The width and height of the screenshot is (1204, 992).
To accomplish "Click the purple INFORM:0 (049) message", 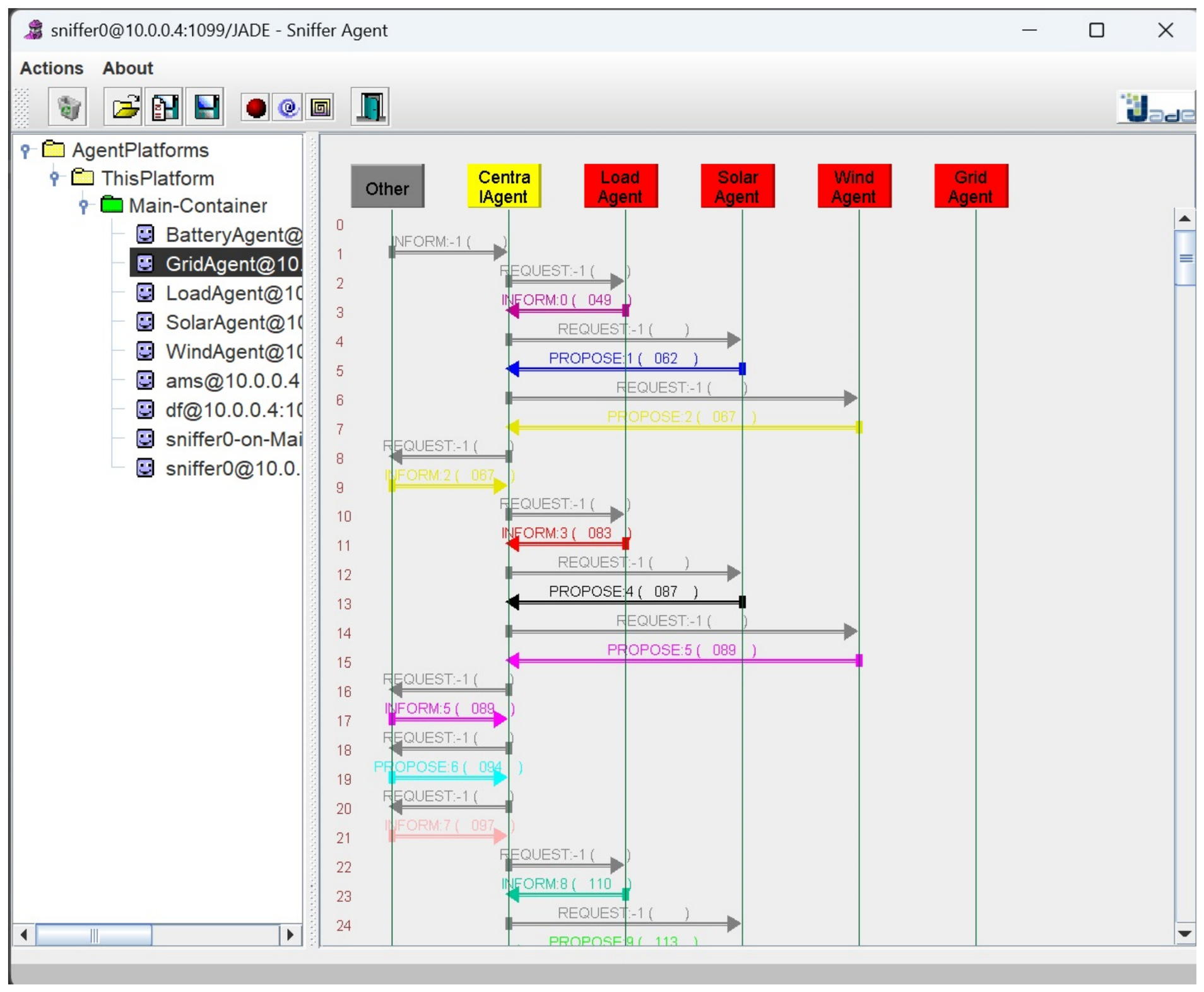I will click(567, 305).
